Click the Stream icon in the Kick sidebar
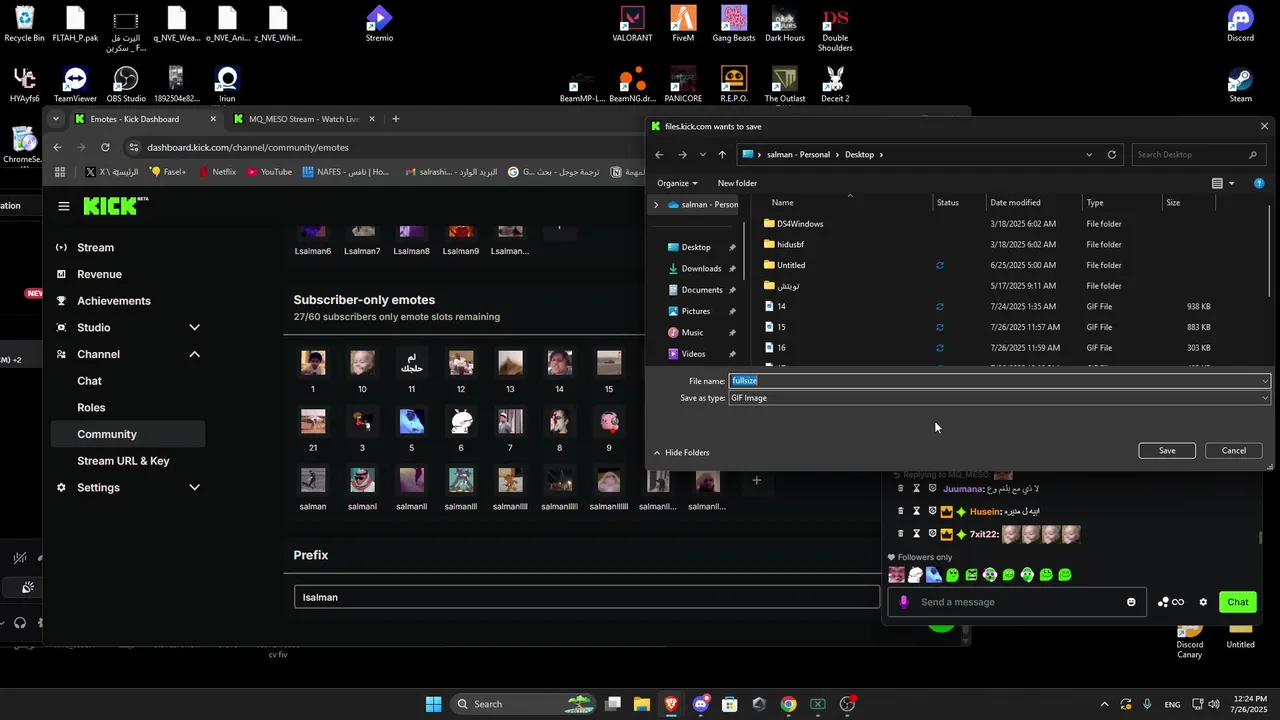 (x=61, y=247)
